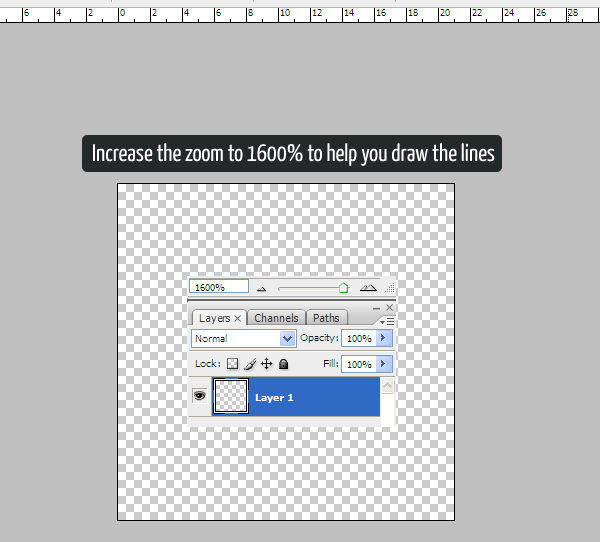
Task: Open the Opacity slider arrow
Action: point(384,338)
